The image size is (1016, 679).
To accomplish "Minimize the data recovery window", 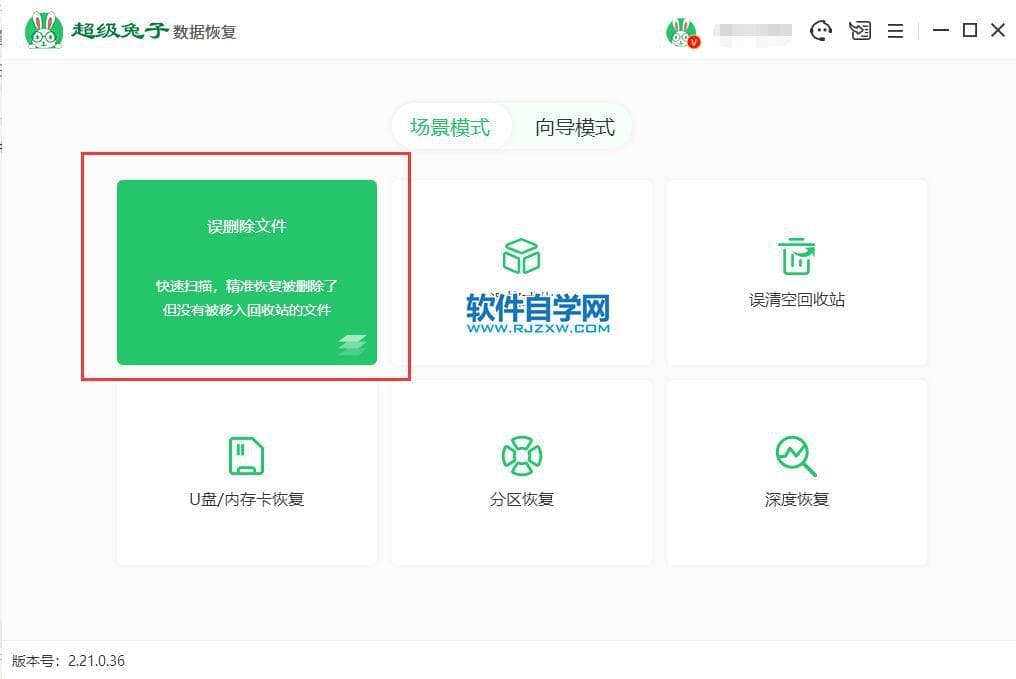I will pos(940,31).
